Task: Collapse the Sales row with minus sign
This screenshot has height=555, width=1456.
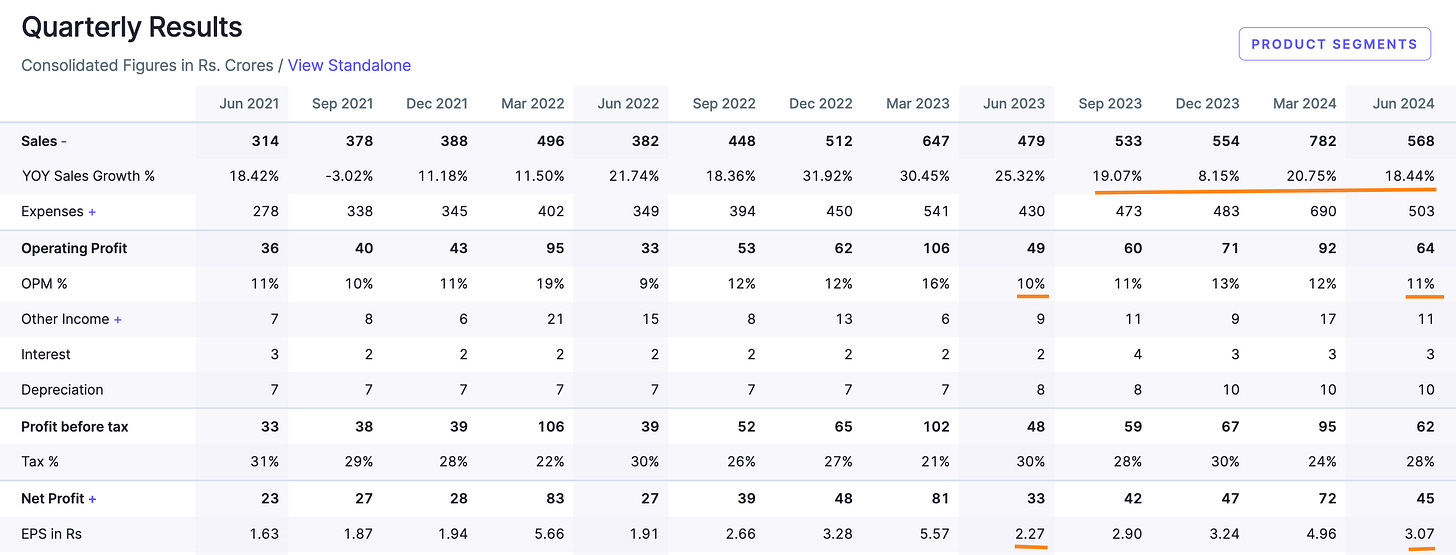Action: (x=64, y=141)
